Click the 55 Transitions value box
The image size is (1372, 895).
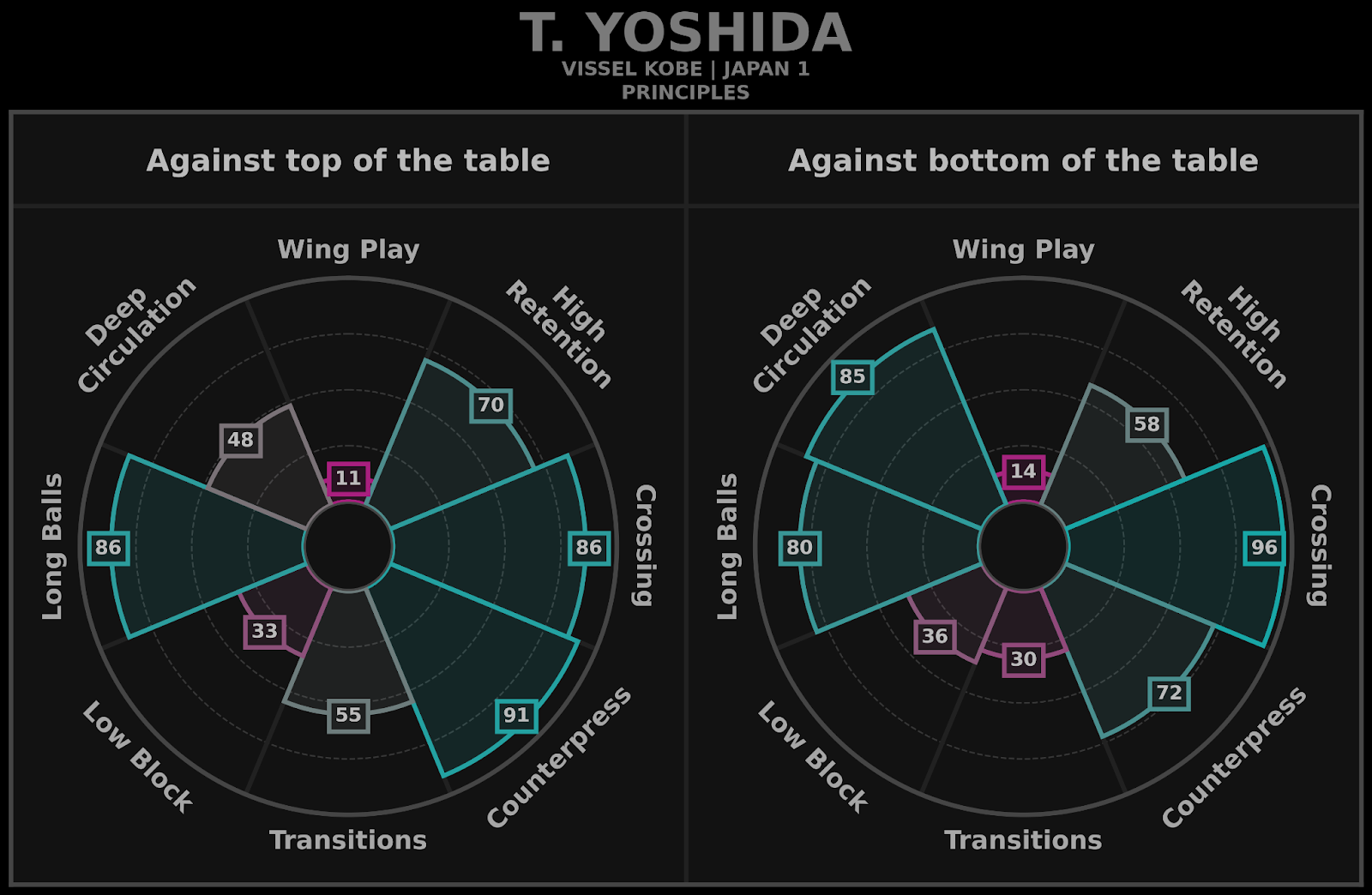[348, 715]
